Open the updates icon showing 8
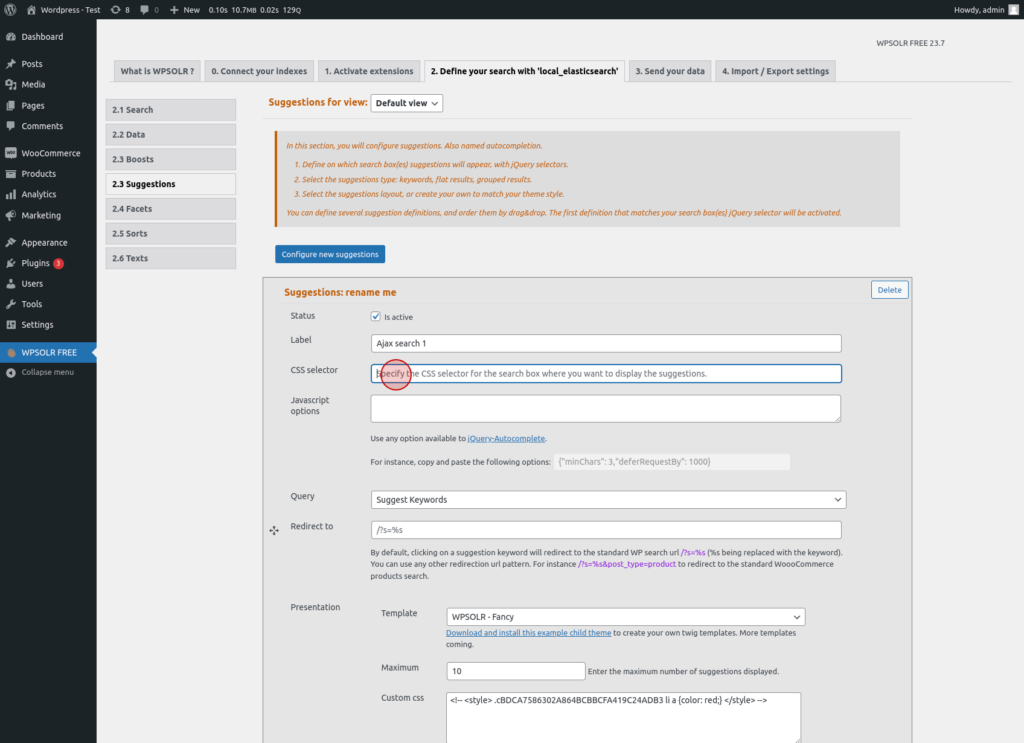The height and width of the screenshot is (743, 1024). pyautogui.click(x=116, y=10)
